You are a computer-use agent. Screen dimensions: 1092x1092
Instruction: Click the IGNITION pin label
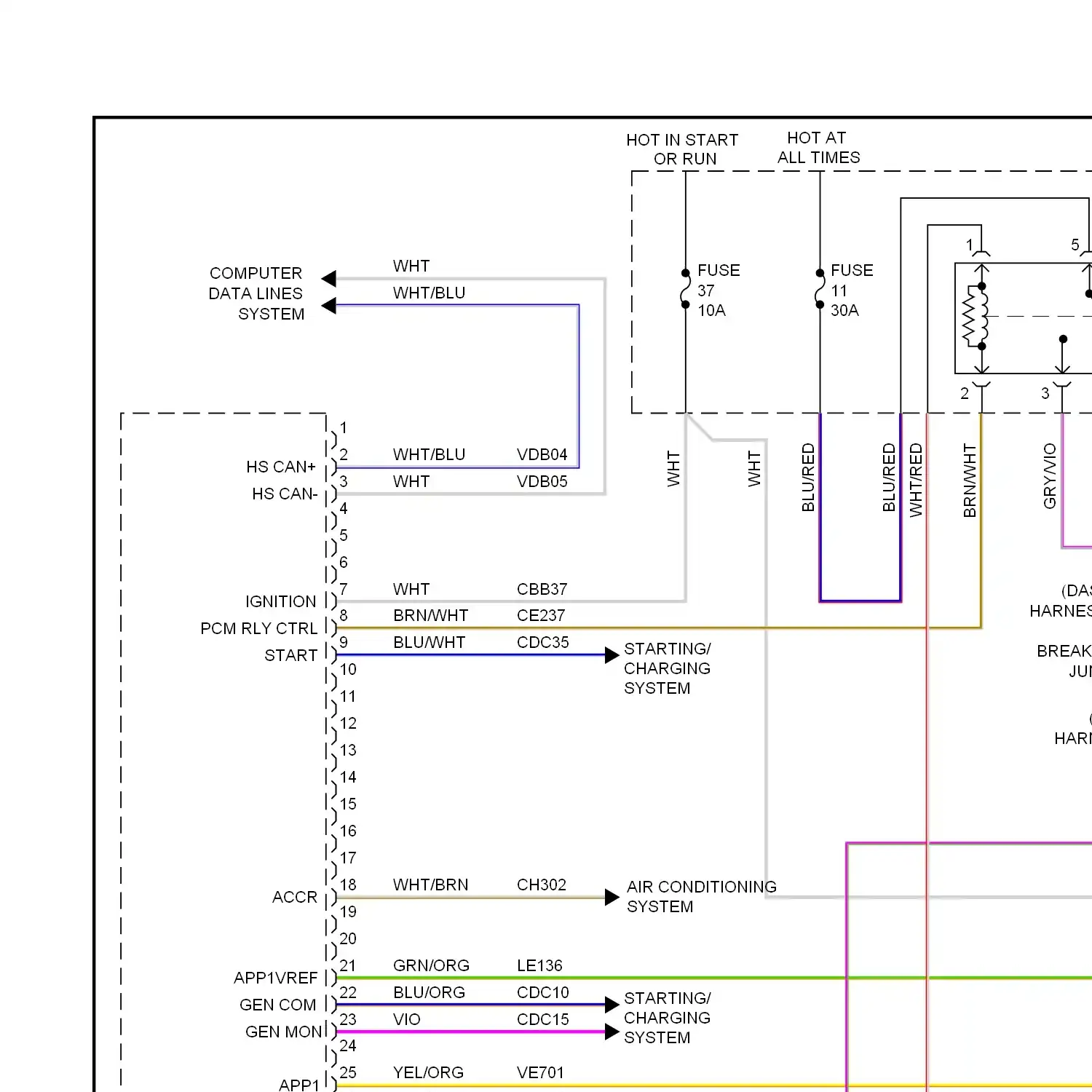pyautogui.click(x=280, y=602)
